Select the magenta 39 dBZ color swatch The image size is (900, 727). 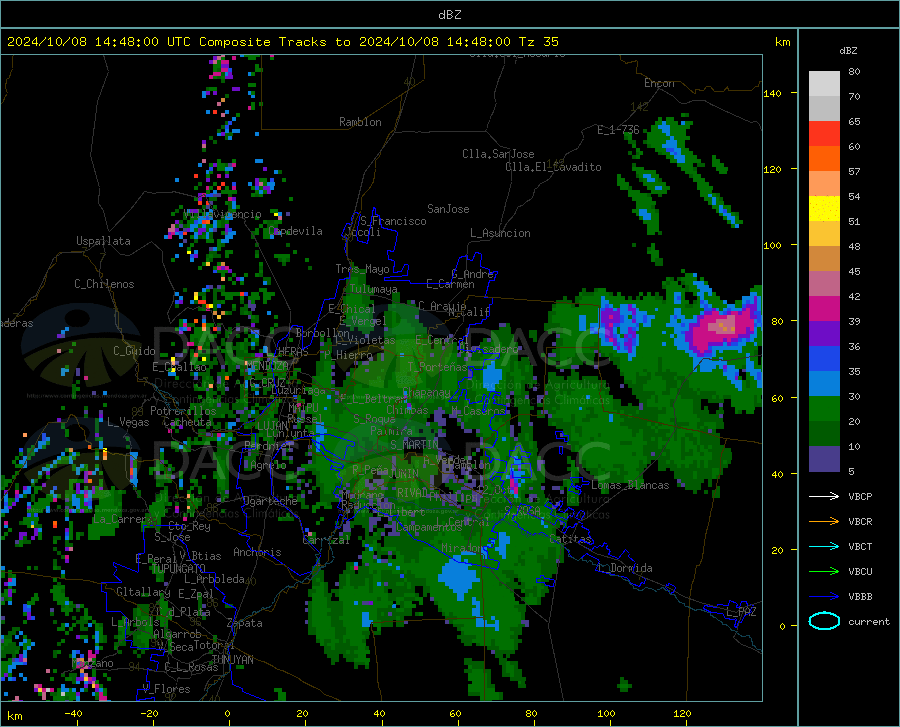click(824, 309)
